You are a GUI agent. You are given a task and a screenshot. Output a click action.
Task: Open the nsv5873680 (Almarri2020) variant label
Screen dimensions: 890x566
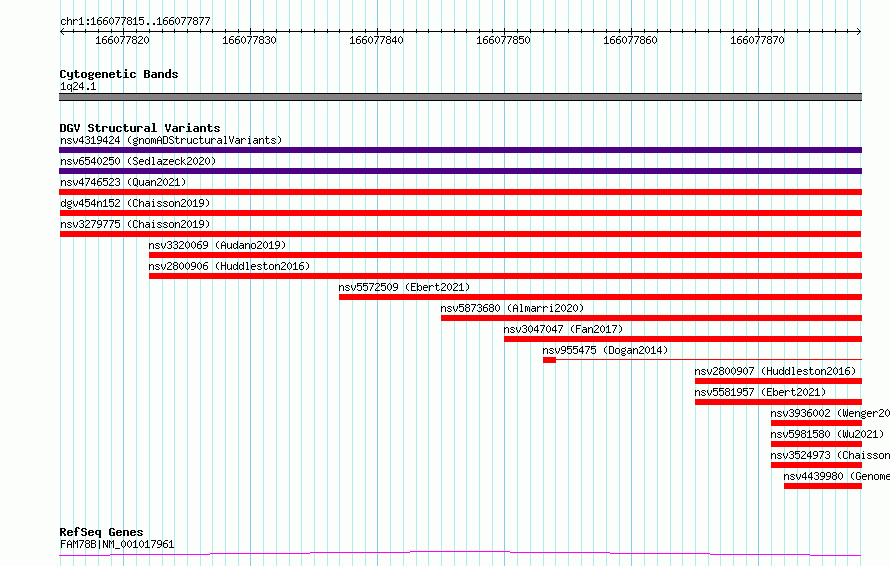point(512,308)
